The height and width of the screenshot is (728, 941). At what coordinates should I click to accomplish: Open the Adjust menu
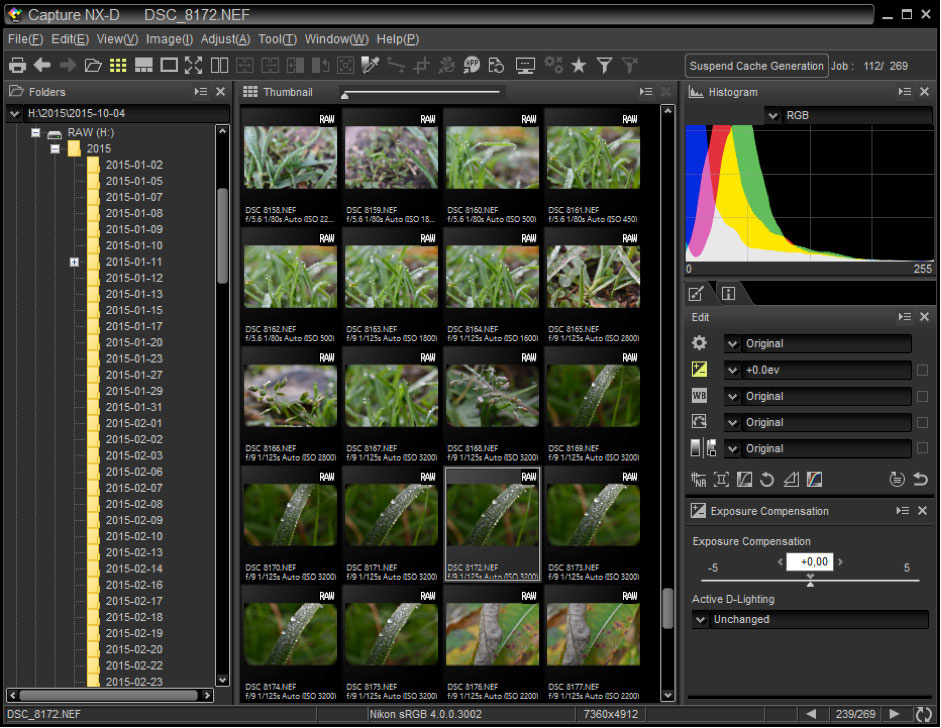(225, 39)
